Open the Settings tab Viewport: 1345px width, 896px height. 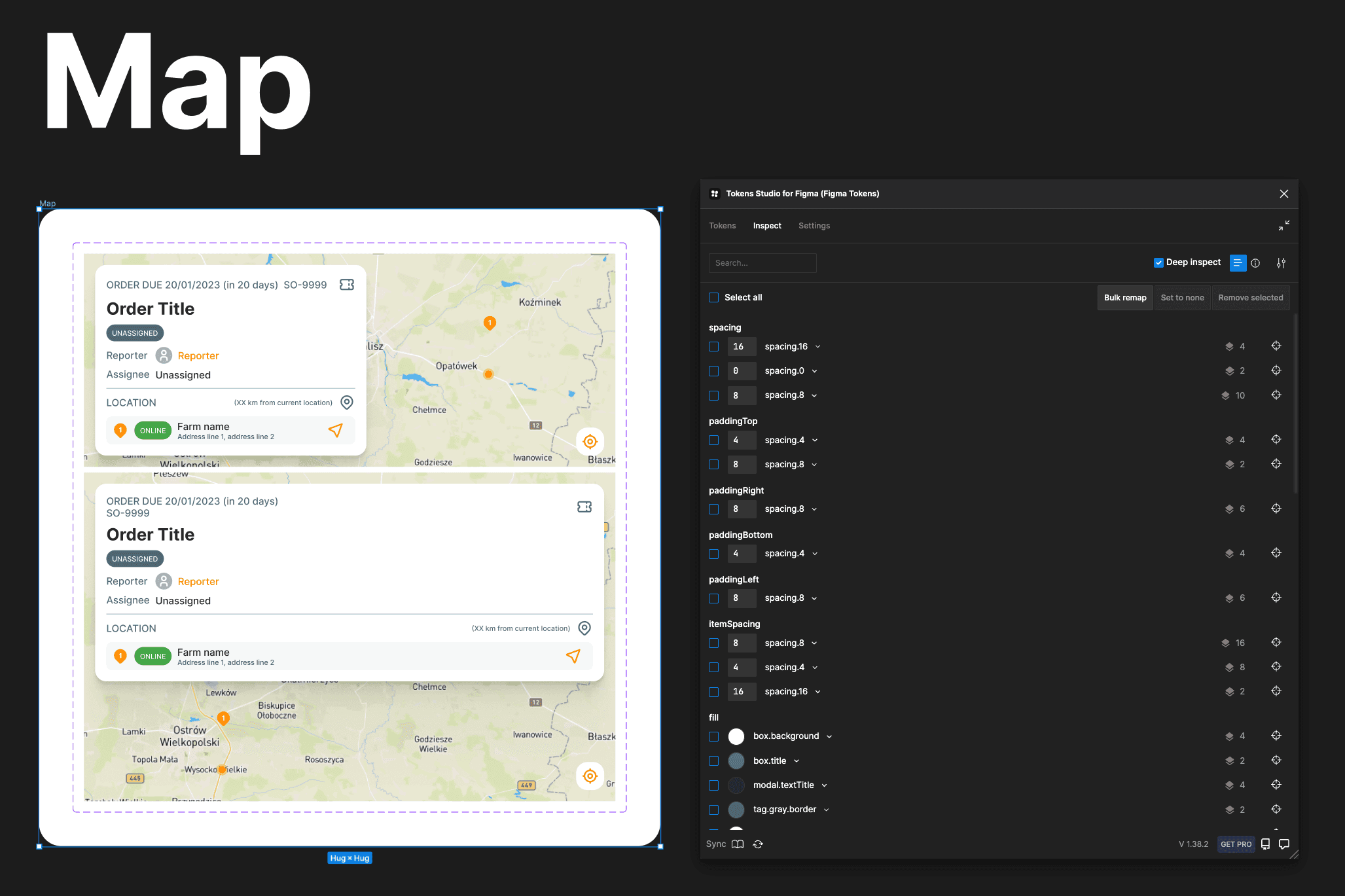pos(814,226)
